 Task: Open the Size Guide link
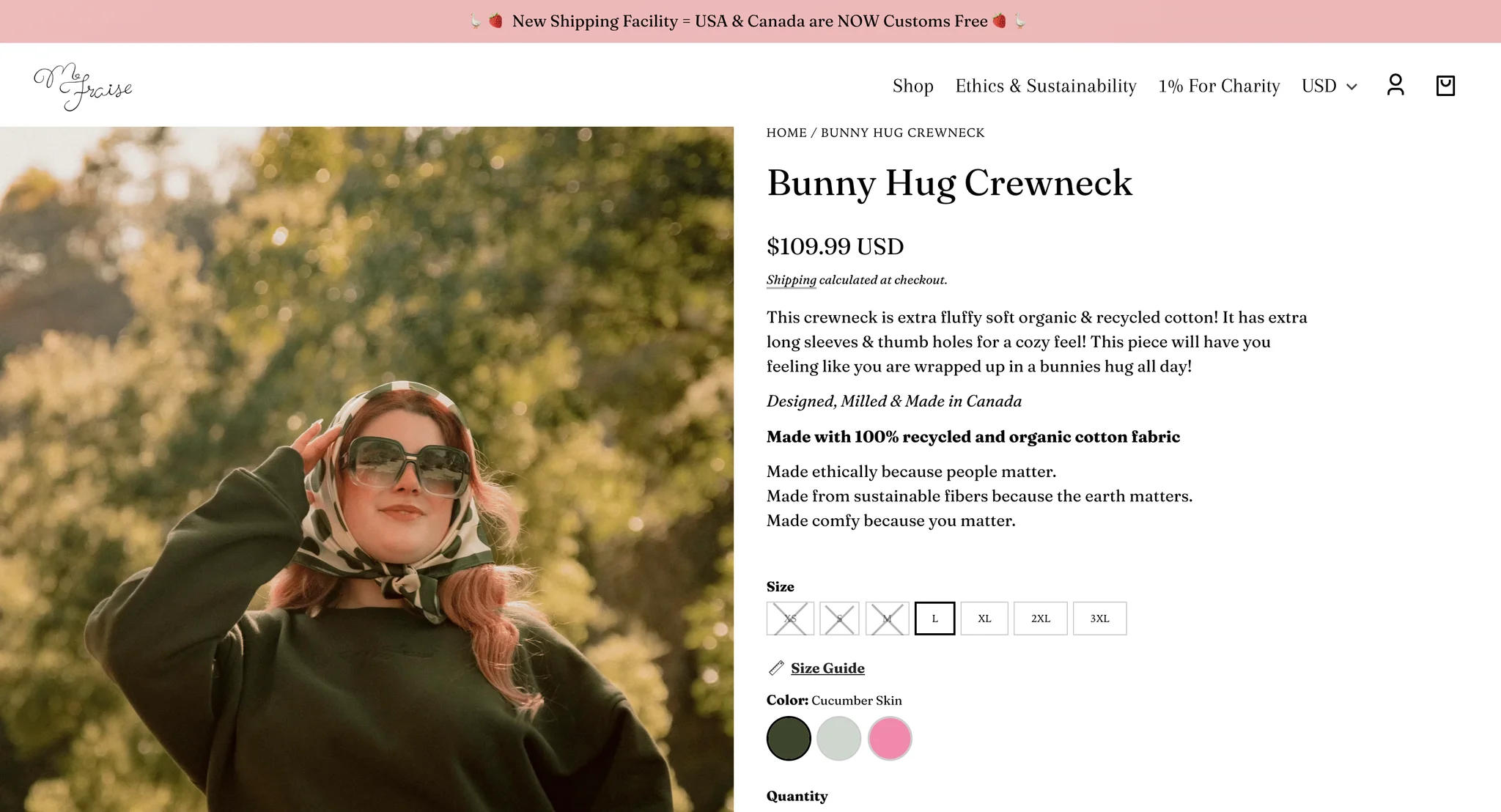click(827, 668)
